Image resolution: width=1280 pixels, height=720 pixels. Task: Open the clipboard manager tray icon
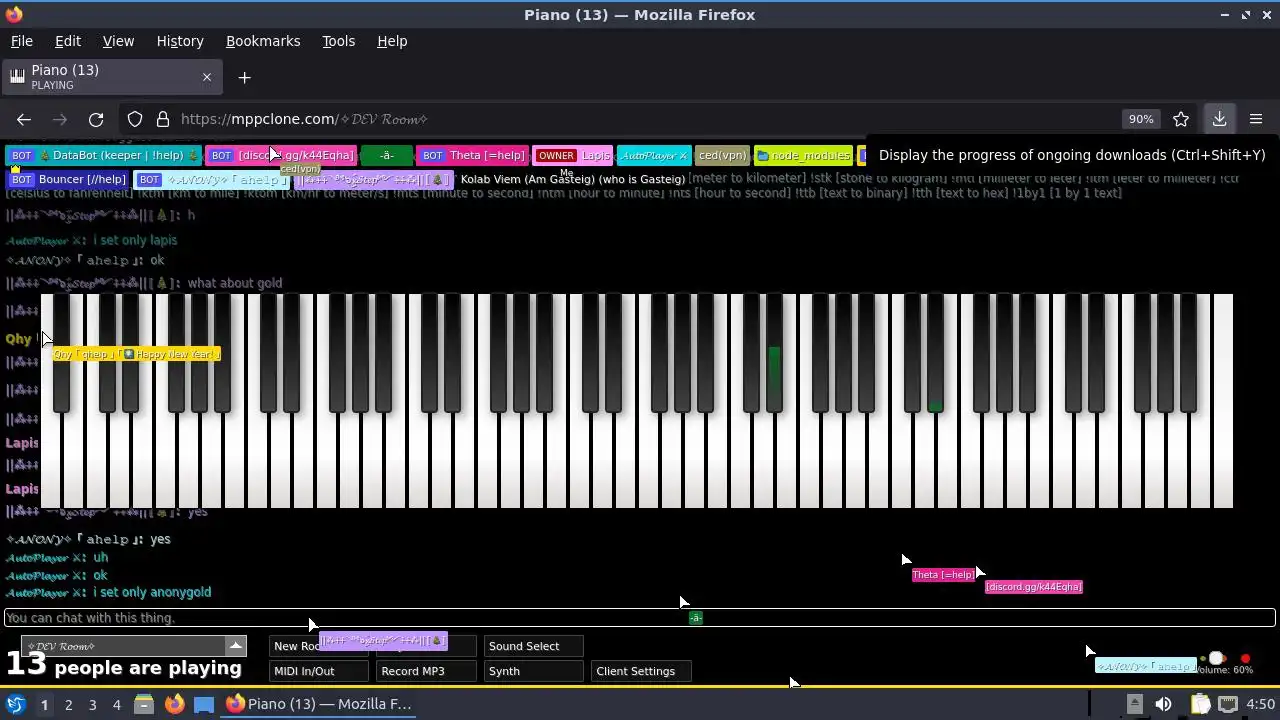tap(1200, 704)
